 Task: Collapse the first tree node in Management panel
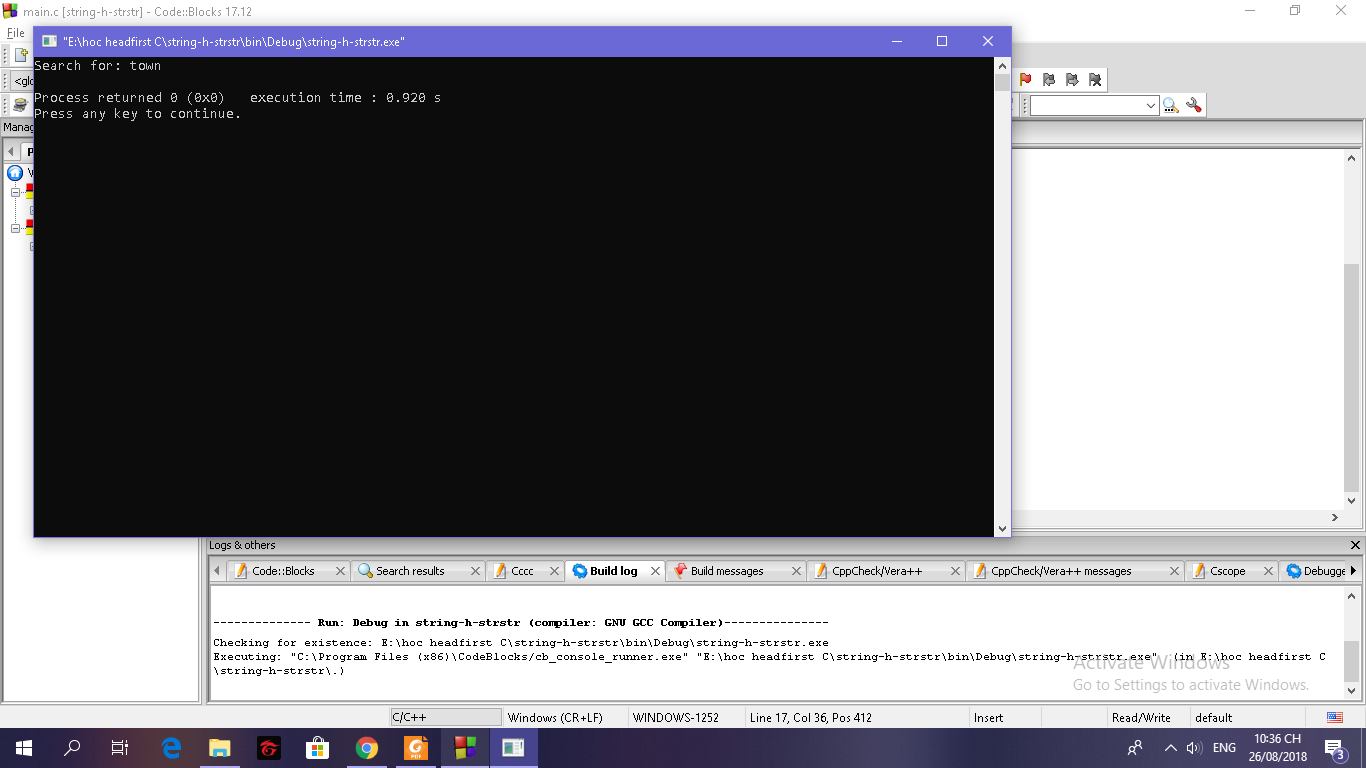pyautogui.click(x=16, y=192)
